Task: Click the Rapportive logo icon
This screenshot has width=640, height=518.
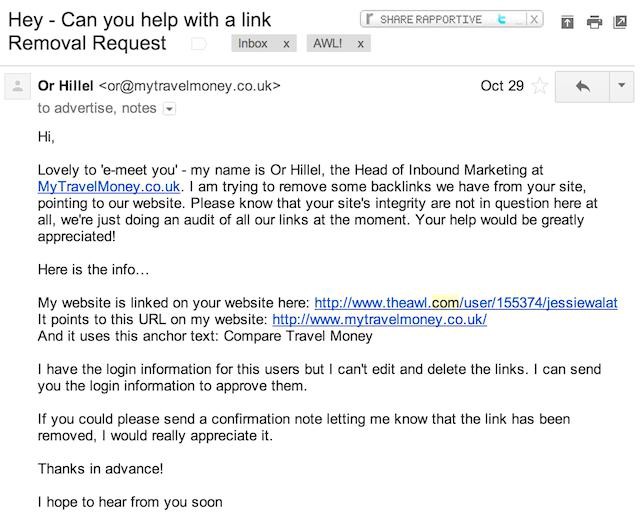Action: click(369, 19)
